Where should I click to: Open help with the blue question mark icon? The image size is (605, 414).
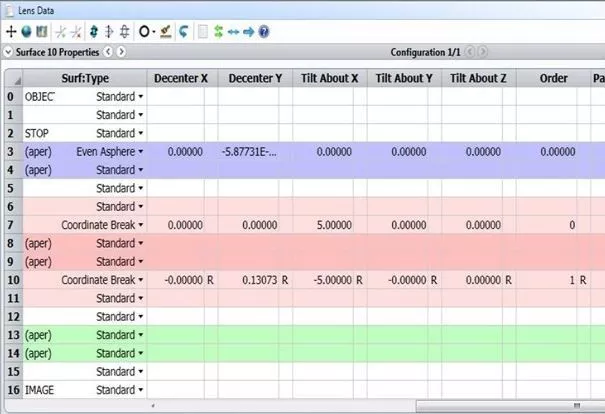click(264, 32)
